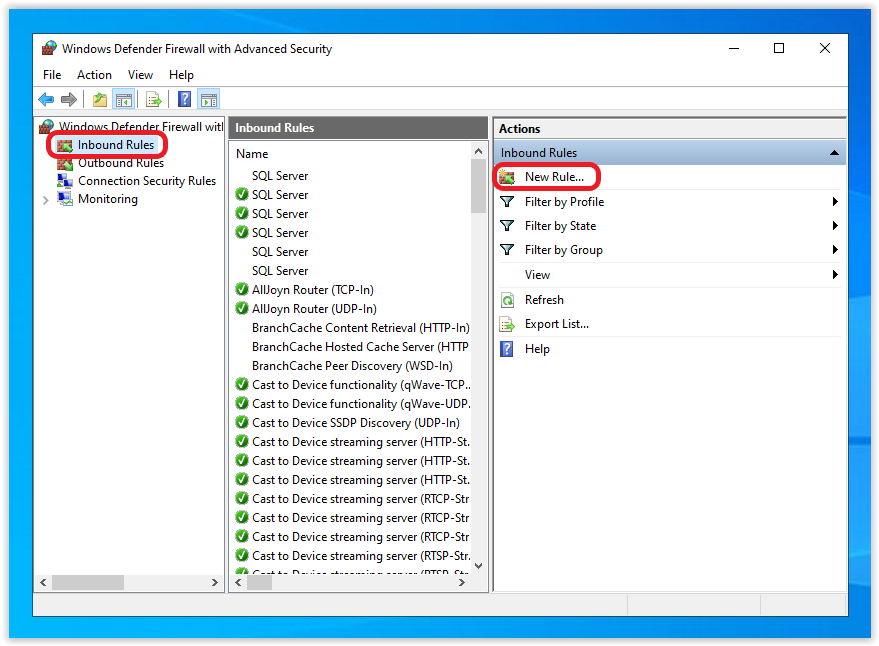
Task: Toggle the Show/Hide Action Pane toolbar button
Action: tap(208, 99)
